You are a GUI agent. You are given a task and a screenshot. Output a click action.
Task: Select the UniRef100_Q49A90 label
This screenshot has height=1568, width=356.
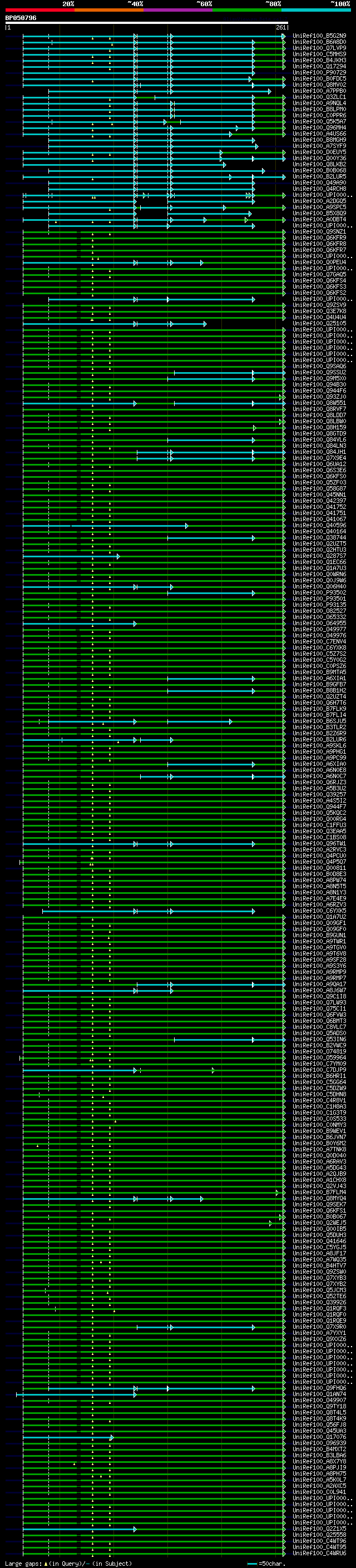point(319,182)
